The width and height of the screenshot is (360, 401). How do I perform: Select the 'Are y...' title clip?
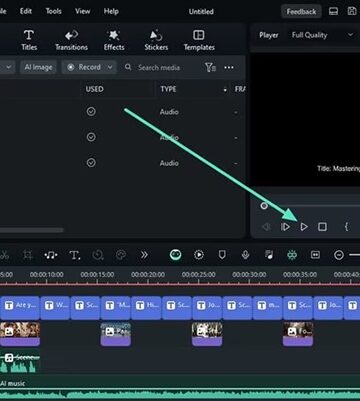(20, 308)
